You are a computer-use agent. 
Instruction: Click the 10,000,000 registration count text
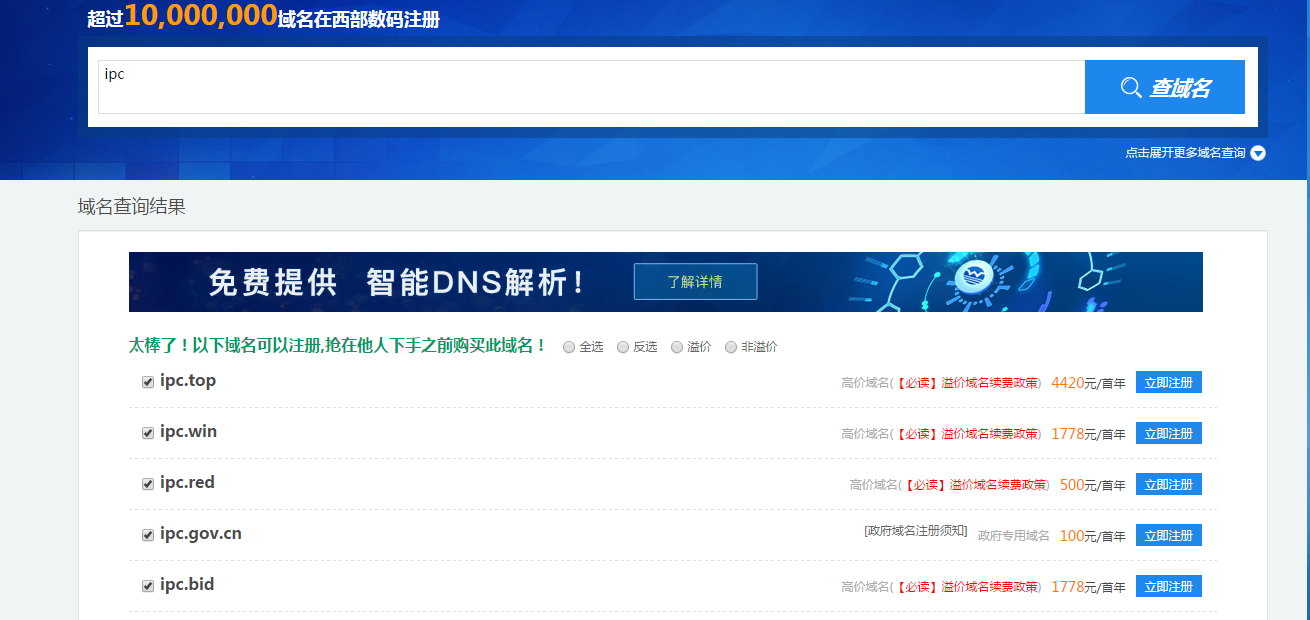pyautogui.click(x=201, y=15)
